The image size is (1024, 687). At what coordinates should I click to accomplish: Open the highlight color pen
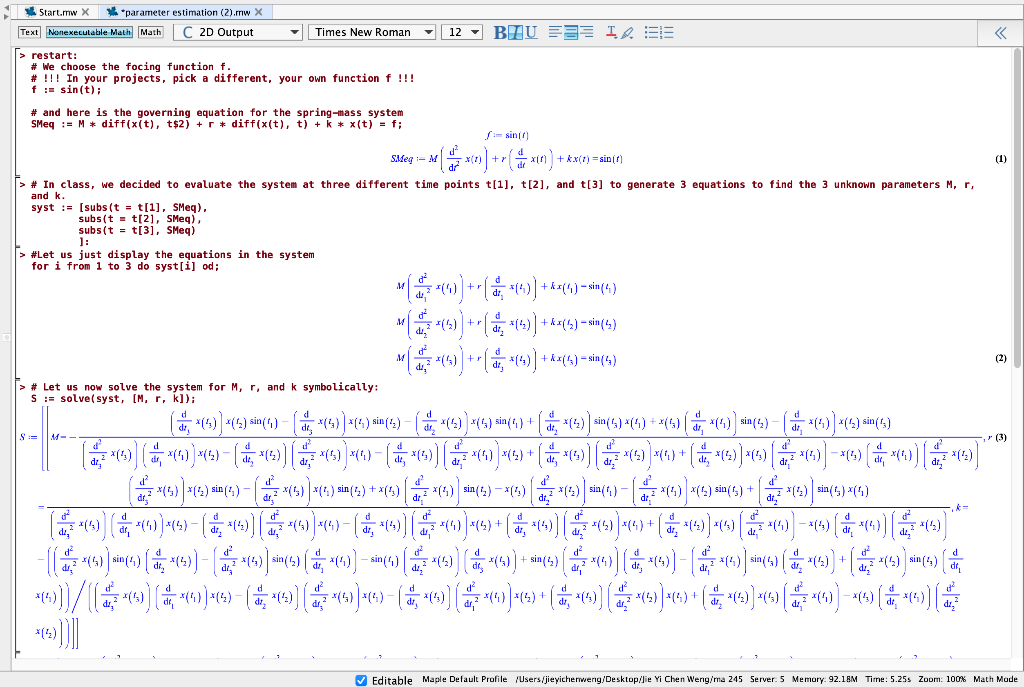(x=627, y=32)
